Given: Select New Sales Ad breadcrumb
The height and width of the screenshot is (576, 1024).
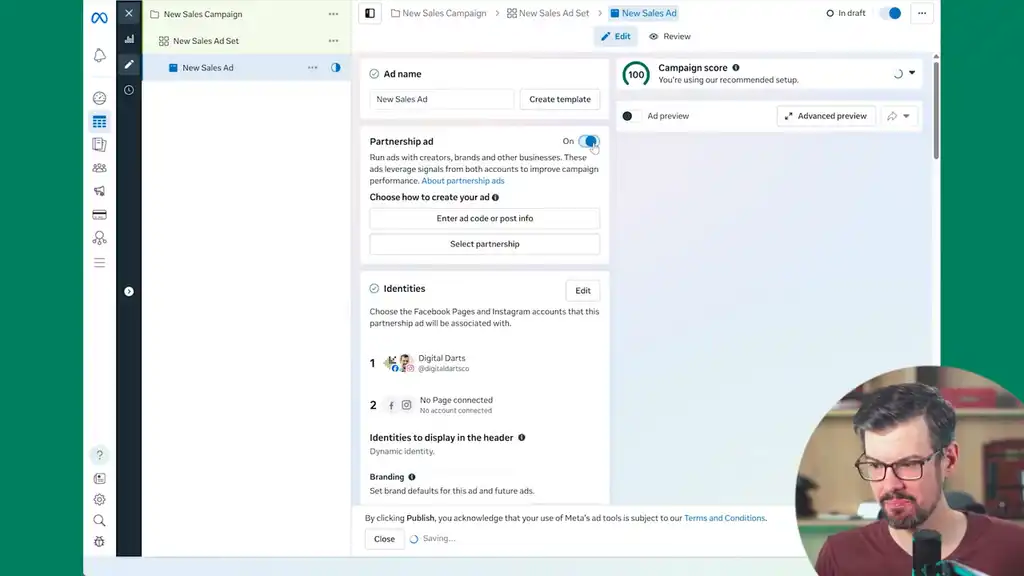Looking at the screenshot, I should [x=643, y=13].
